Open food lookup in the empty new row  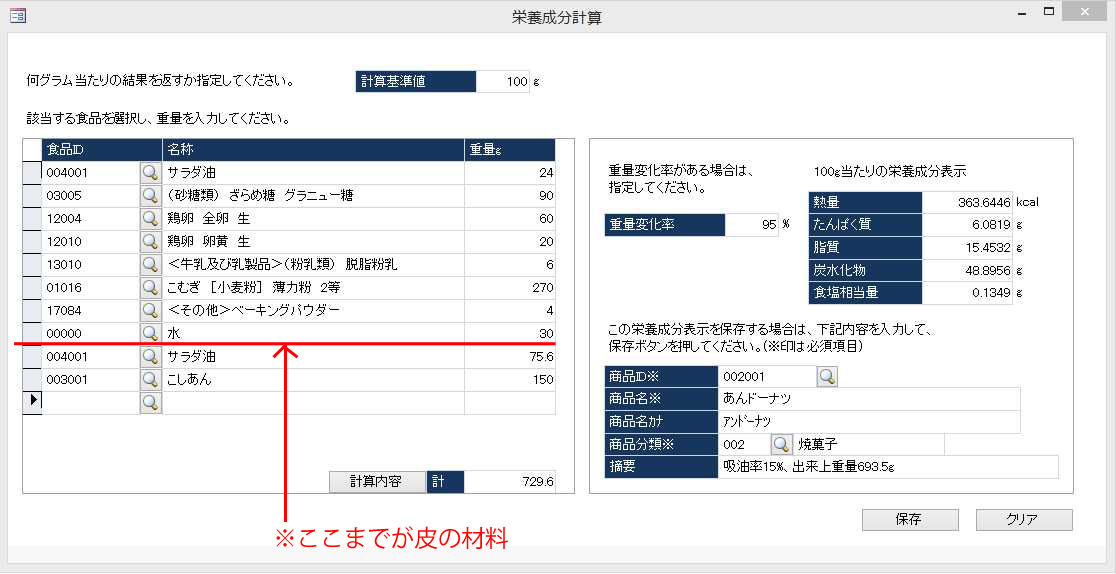coord(150,402)
